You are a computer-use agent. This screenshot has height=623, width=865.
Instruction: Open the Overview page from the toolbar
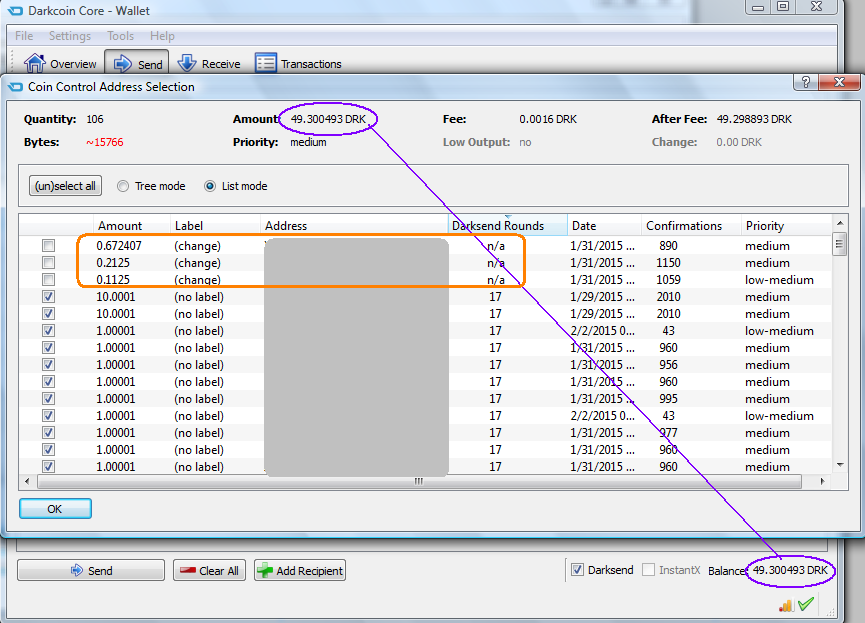click(x=61, y=63)
